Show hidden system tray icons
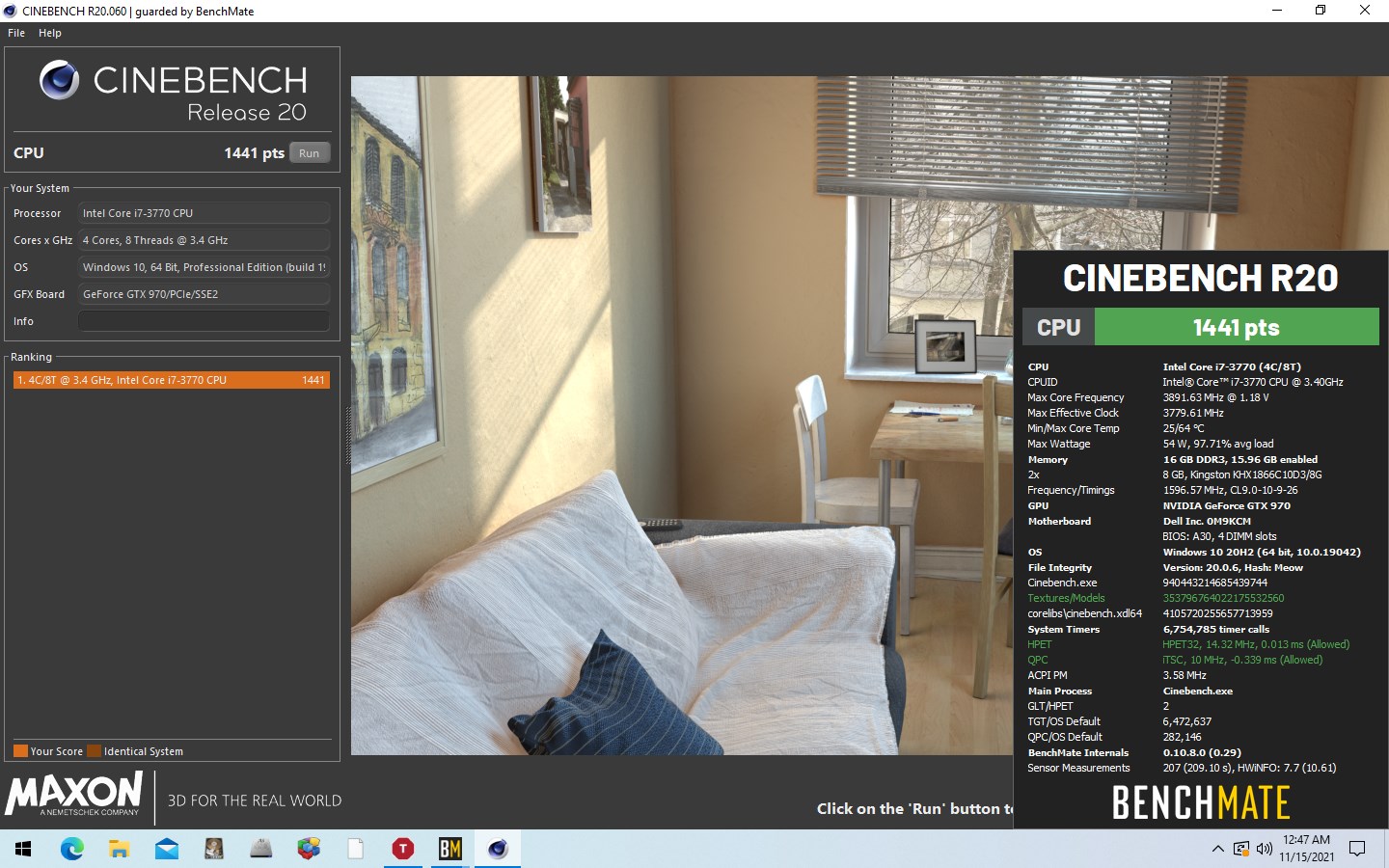Screen dimensions: 1389x868 click(x=1217, y=849)
